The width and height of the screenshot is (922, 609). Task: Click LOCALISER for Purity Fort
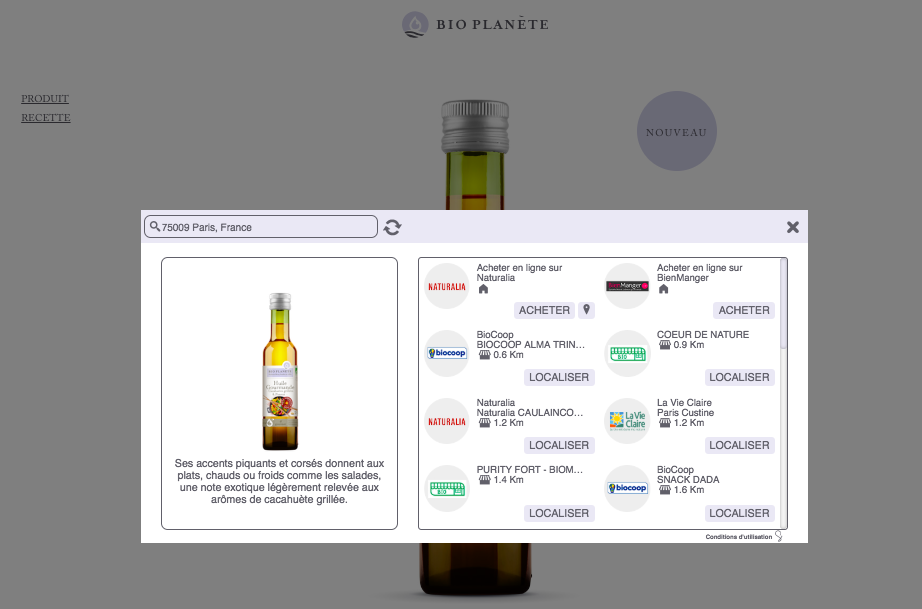(559, 513)
